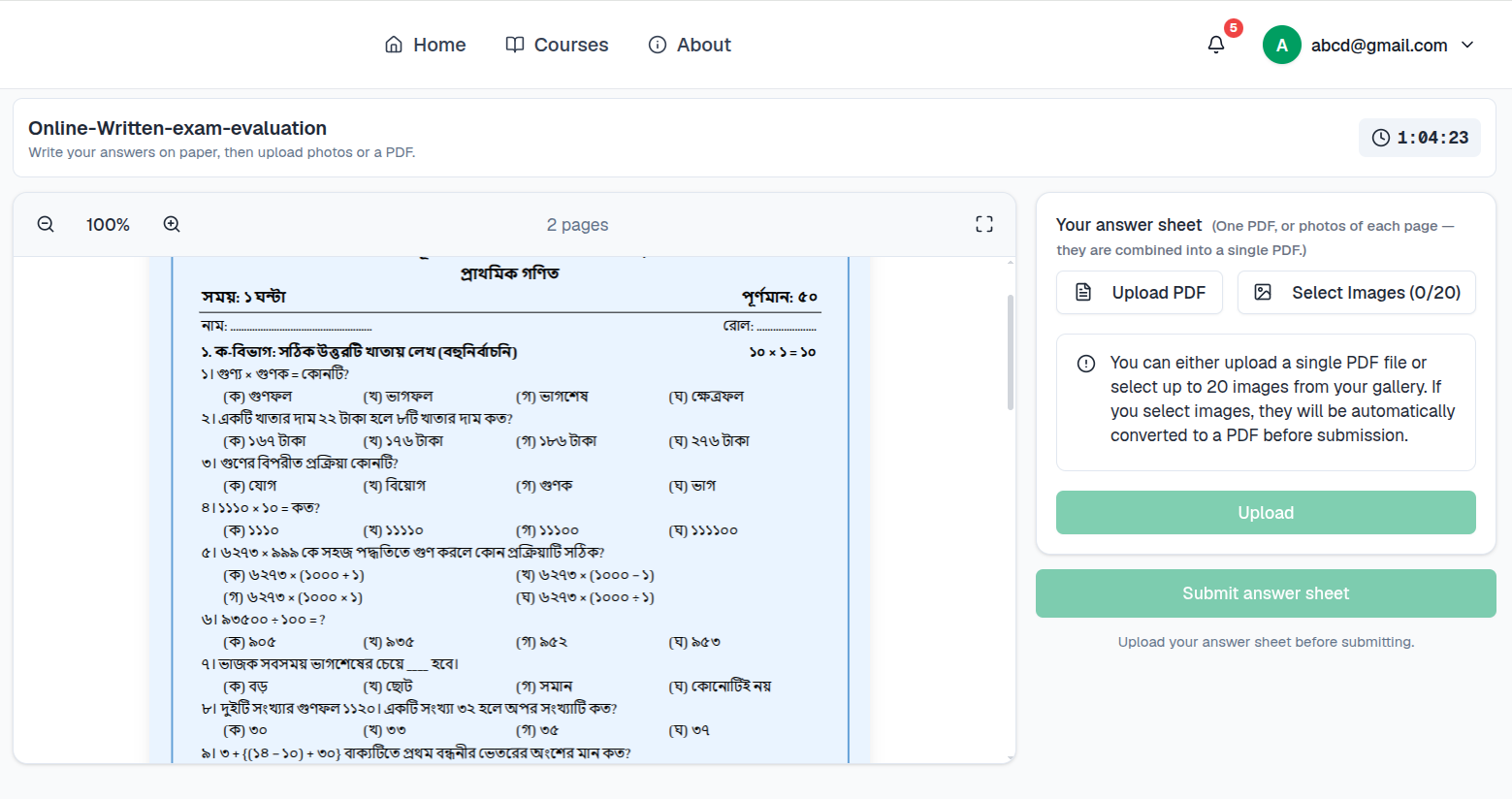Click the Online-Written-exam-evaluation title
The height and width of the screenshot is (799, 1512).
[x=177, y=128]
